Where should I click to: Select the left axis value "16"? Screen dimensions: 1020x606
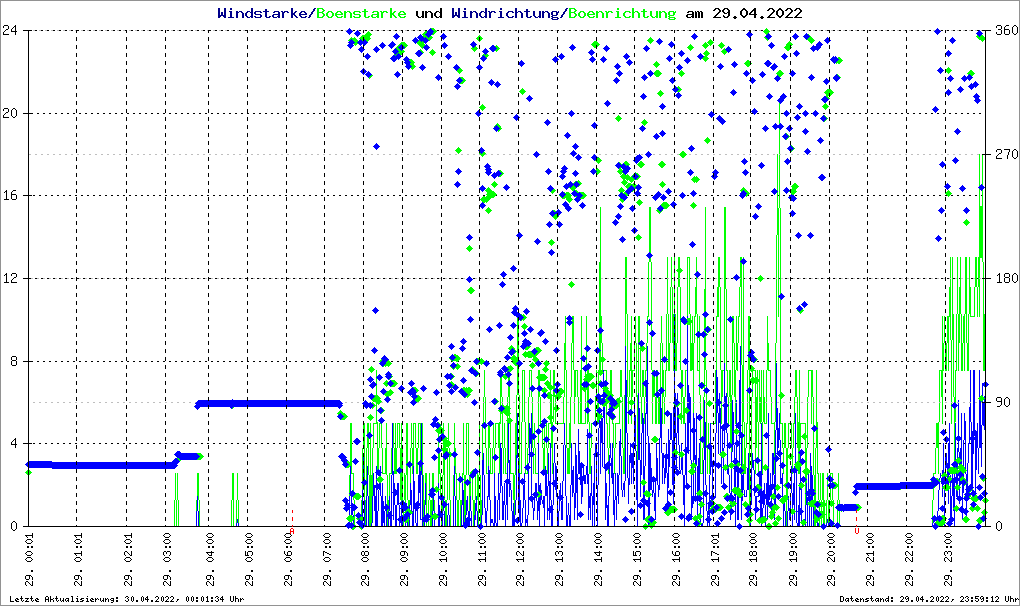(10, 196)
